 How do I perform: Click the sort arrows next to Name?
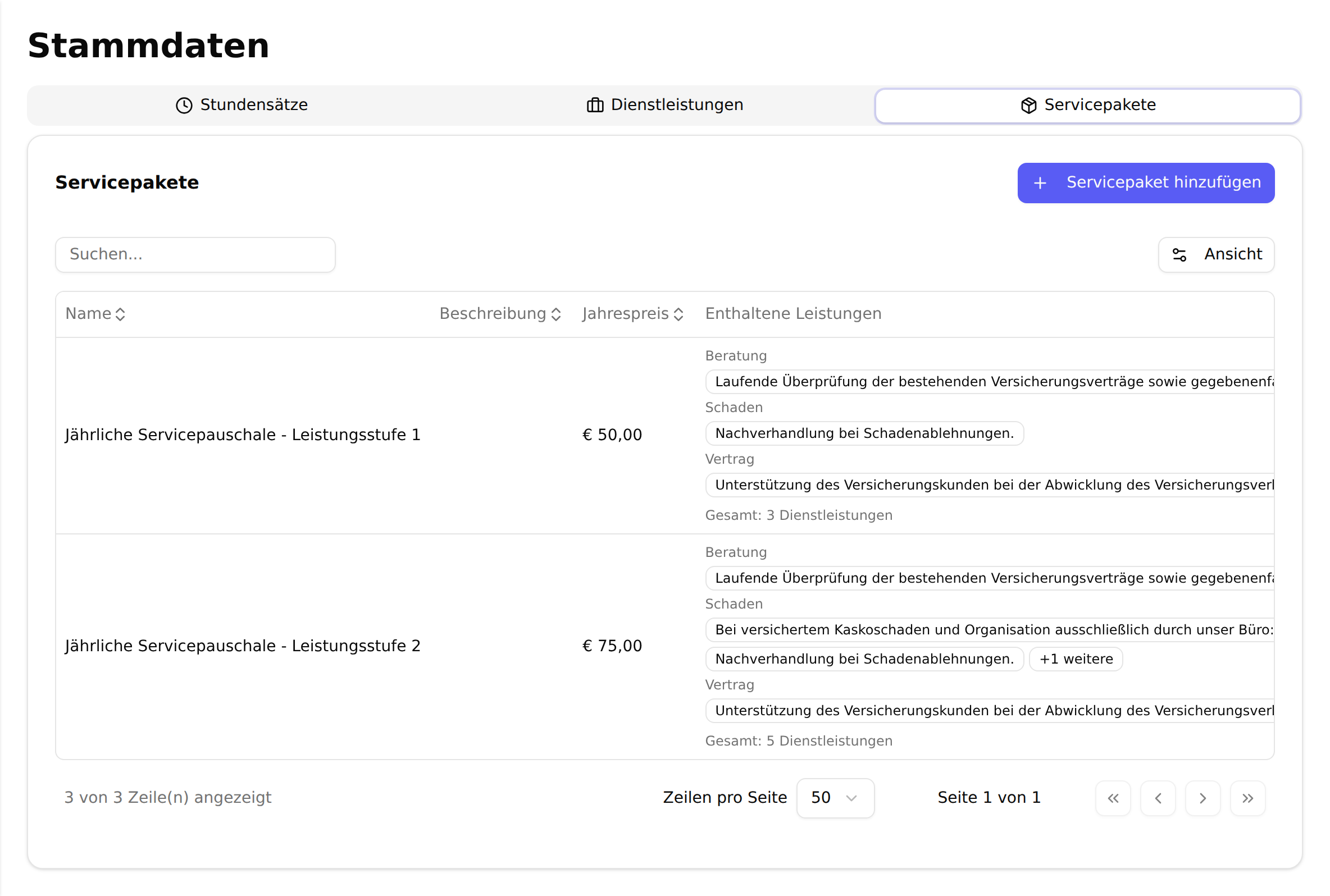[x=120, y=314]
